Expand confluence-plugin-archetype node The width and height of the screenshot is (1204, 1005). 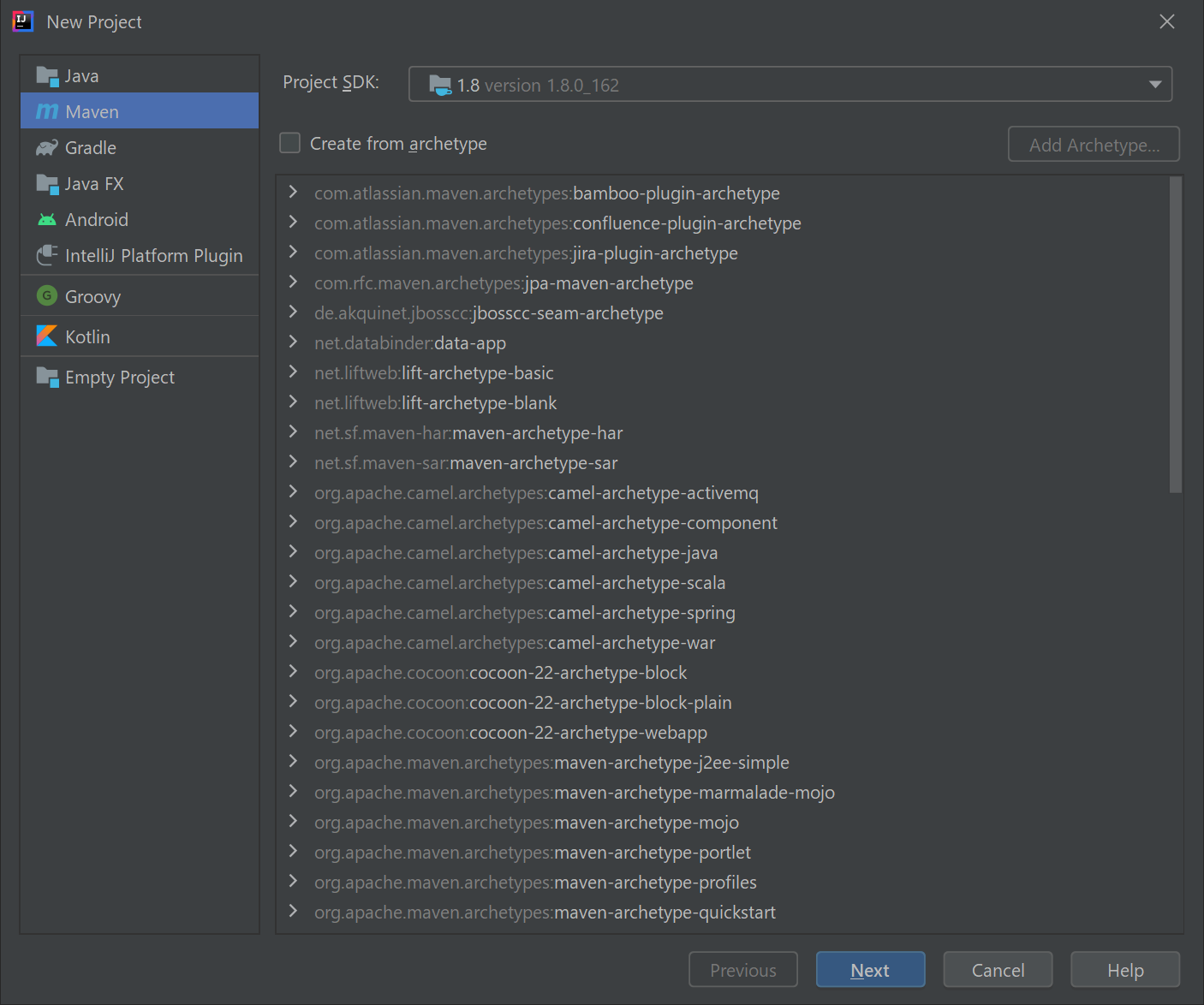294,223
